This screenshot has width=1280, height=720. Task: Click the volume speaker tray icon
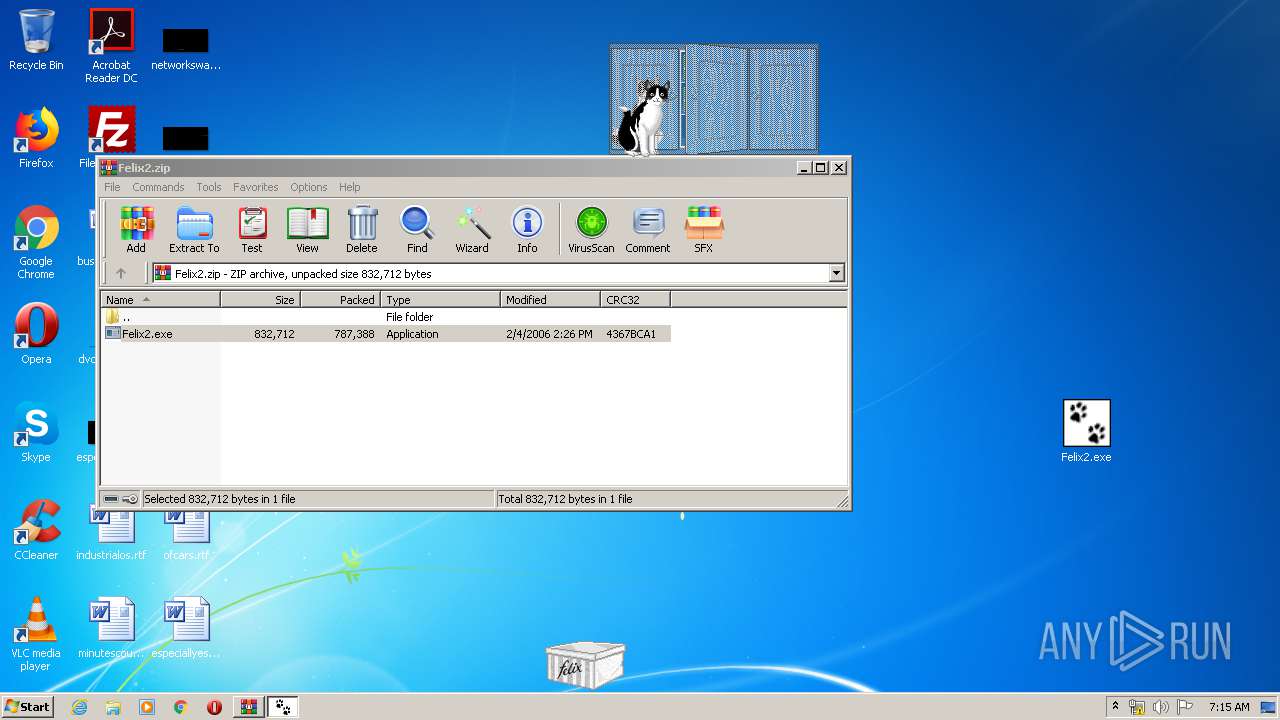1161,707
